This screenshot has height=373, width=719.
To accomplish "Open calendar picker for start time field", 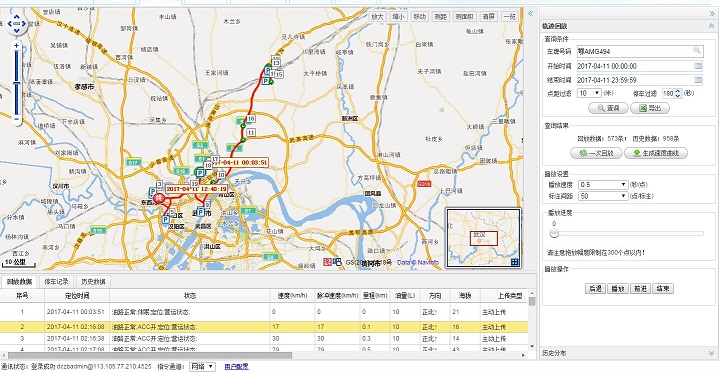I will point(698,66).
